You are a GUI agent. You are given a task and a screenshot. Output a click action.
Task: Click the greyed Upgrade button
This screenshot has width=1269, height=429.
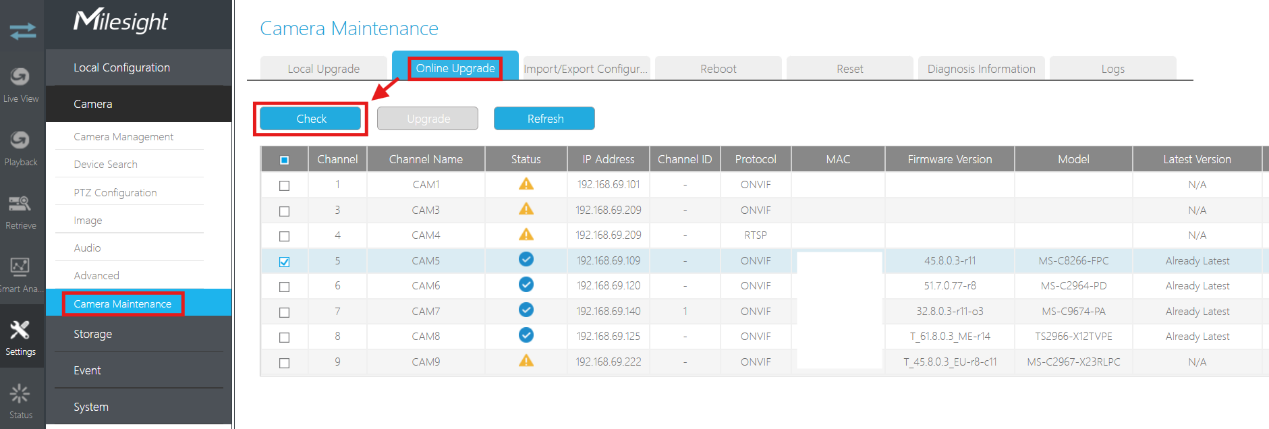coord(428,119)
